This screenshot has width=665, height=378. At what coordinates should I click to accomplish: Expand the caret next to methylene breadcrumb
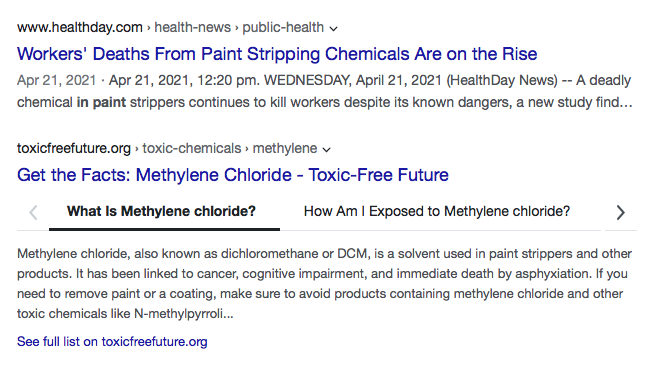pyautogui.click(x=327, y=150)
